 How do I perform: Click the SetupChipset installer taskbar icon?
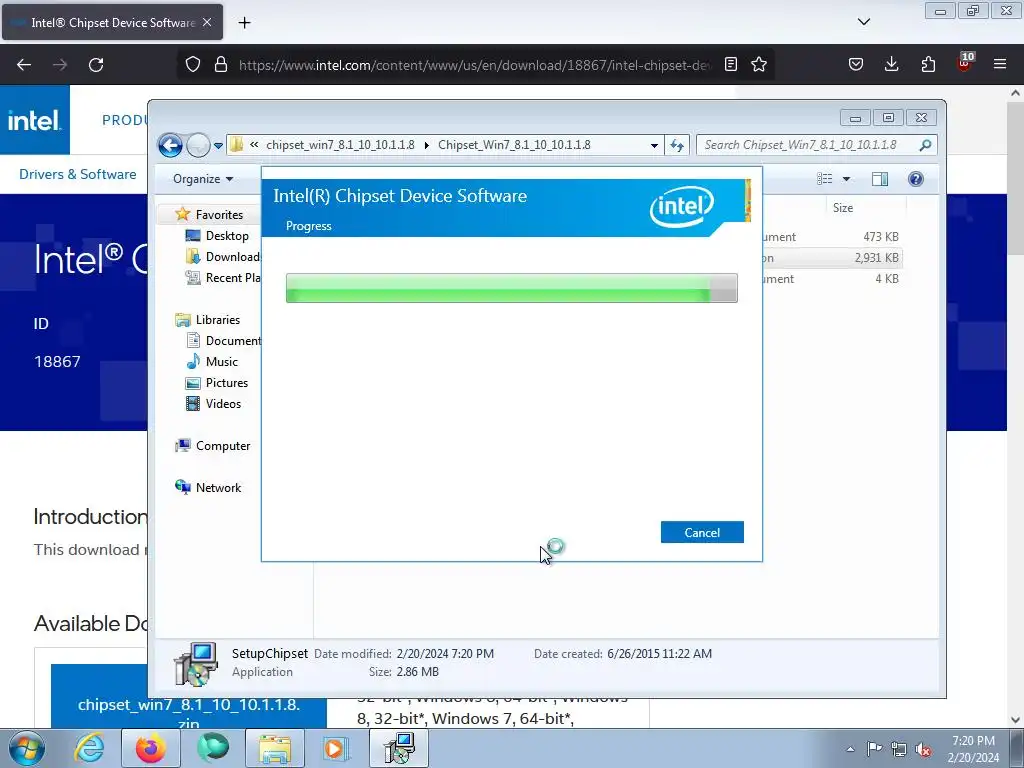tap(398, 748)
